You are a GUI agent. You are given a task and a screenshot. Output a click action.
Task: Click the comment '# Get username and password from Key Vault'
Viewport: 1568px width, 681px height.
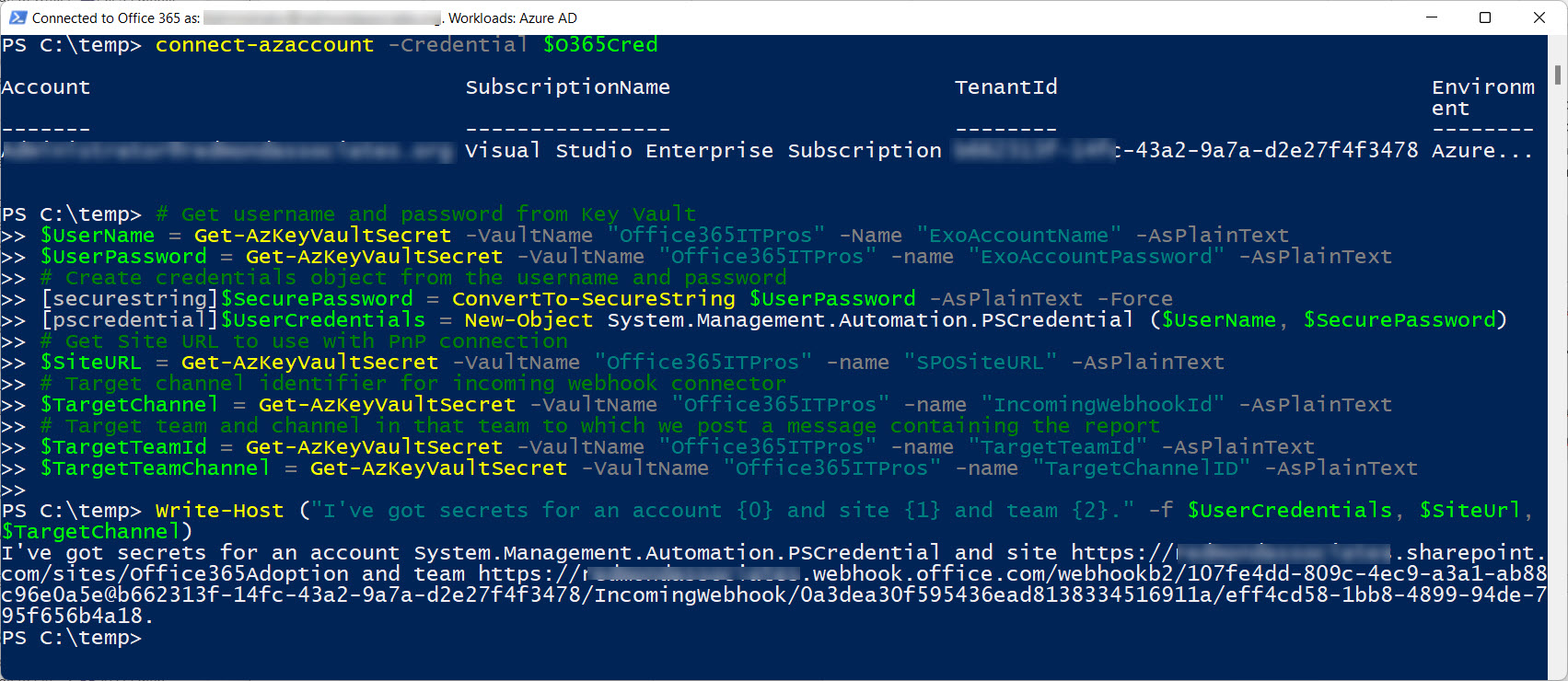pyautogui.click(x=426, y=214)
